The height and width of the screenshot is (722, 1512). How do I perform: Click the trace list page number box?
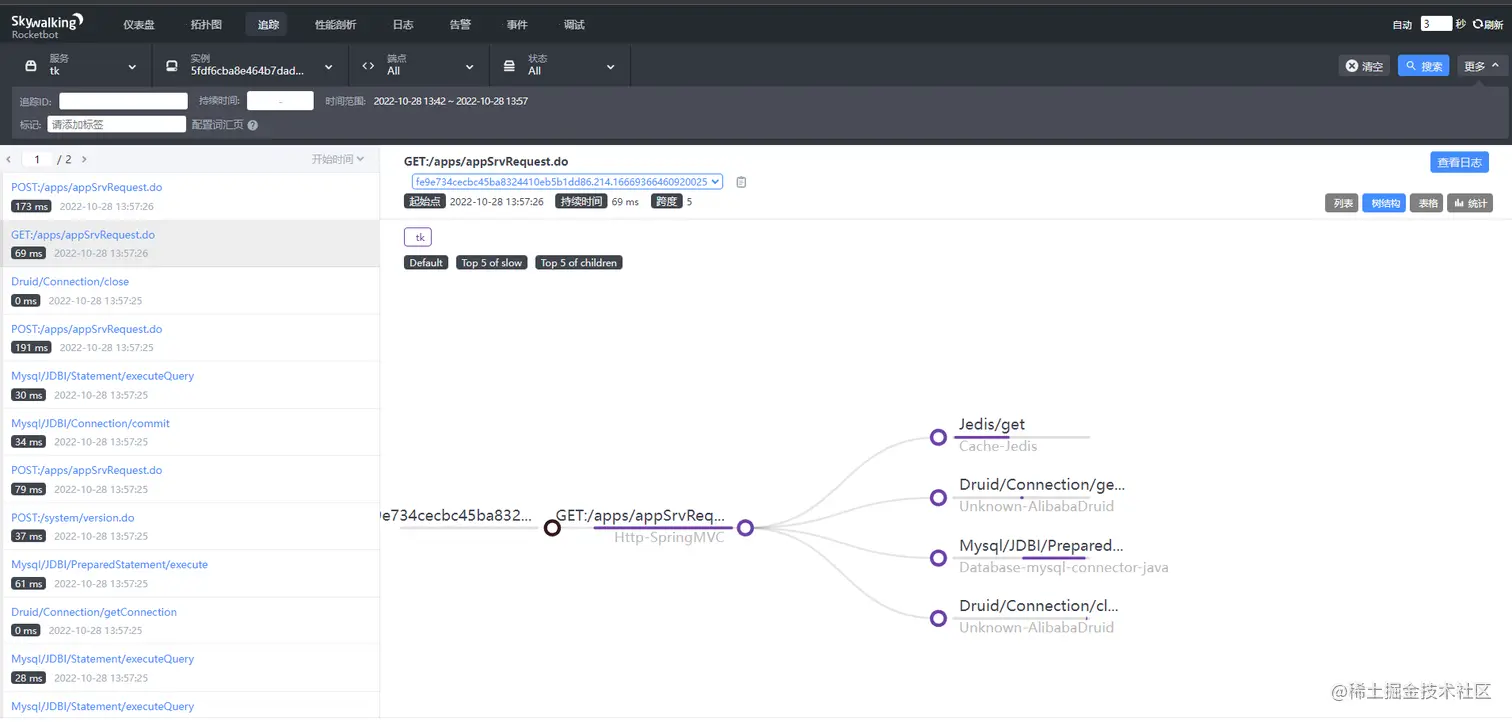coord(37,159)
